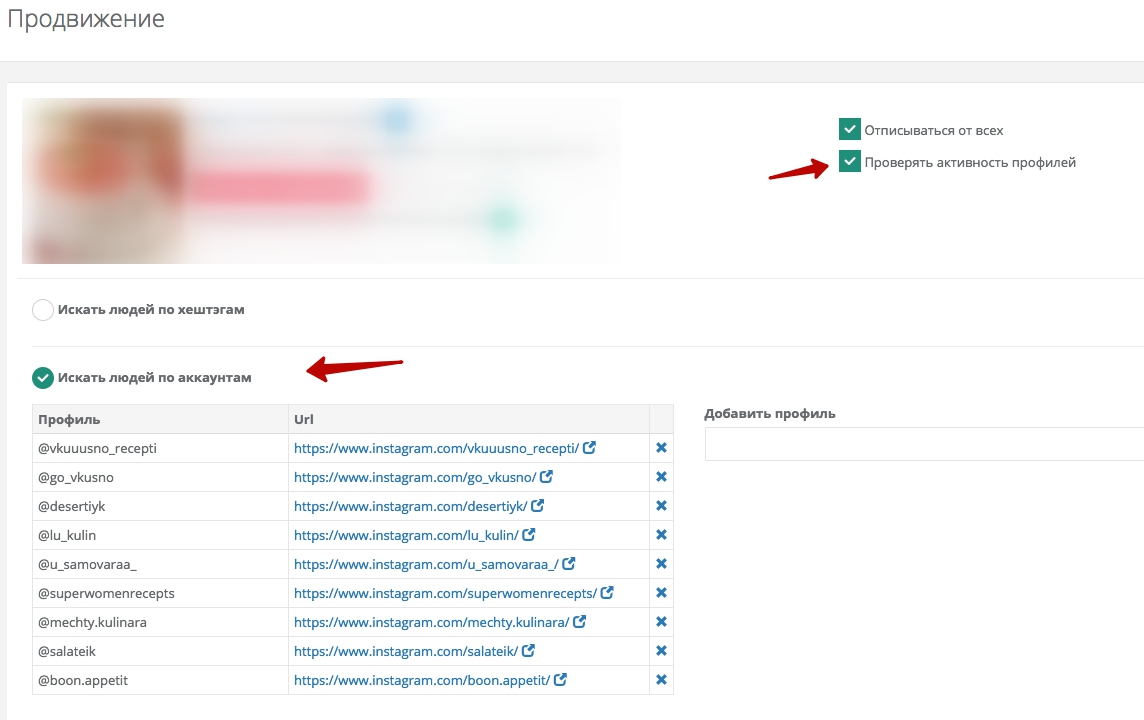Delete the @boon.appetit profile entry
This screenshot has height=720, width=1144.
[x=661, y=680]
